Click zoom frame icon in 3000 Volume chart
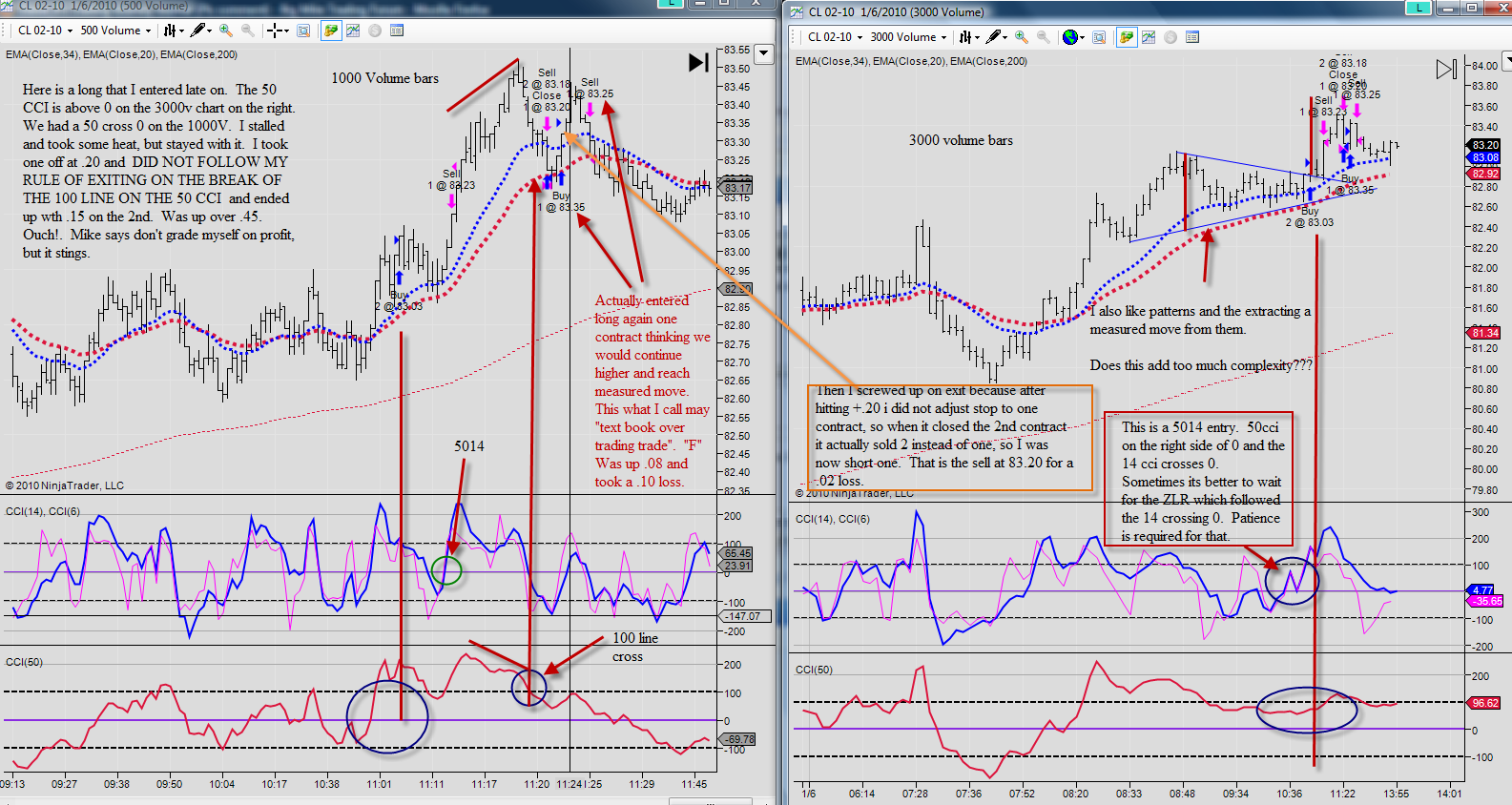Viewport: 1512px width, 805px height. (1099, 37)
